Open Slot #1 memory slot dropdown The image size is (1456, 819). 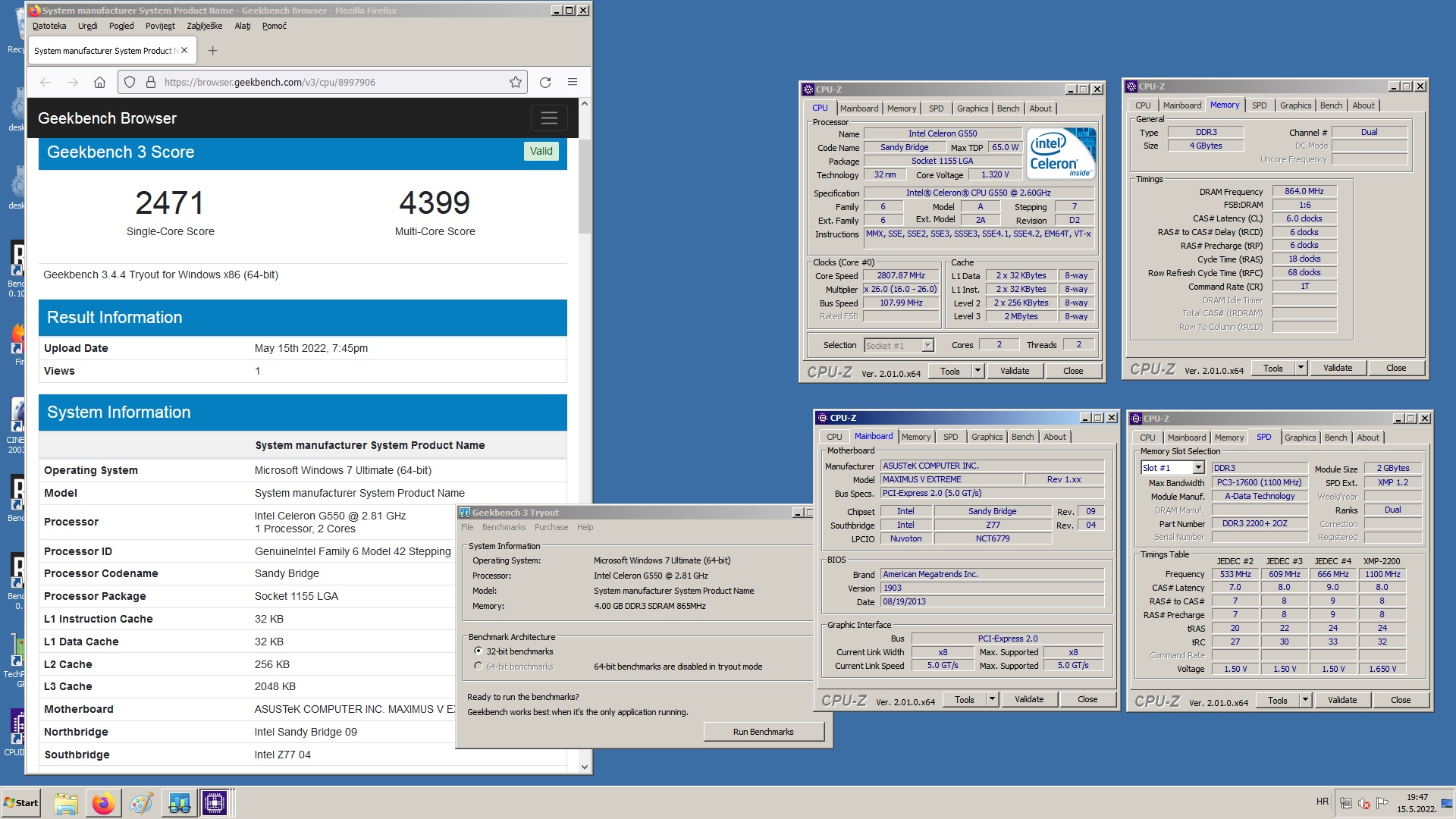(1198, 468)
